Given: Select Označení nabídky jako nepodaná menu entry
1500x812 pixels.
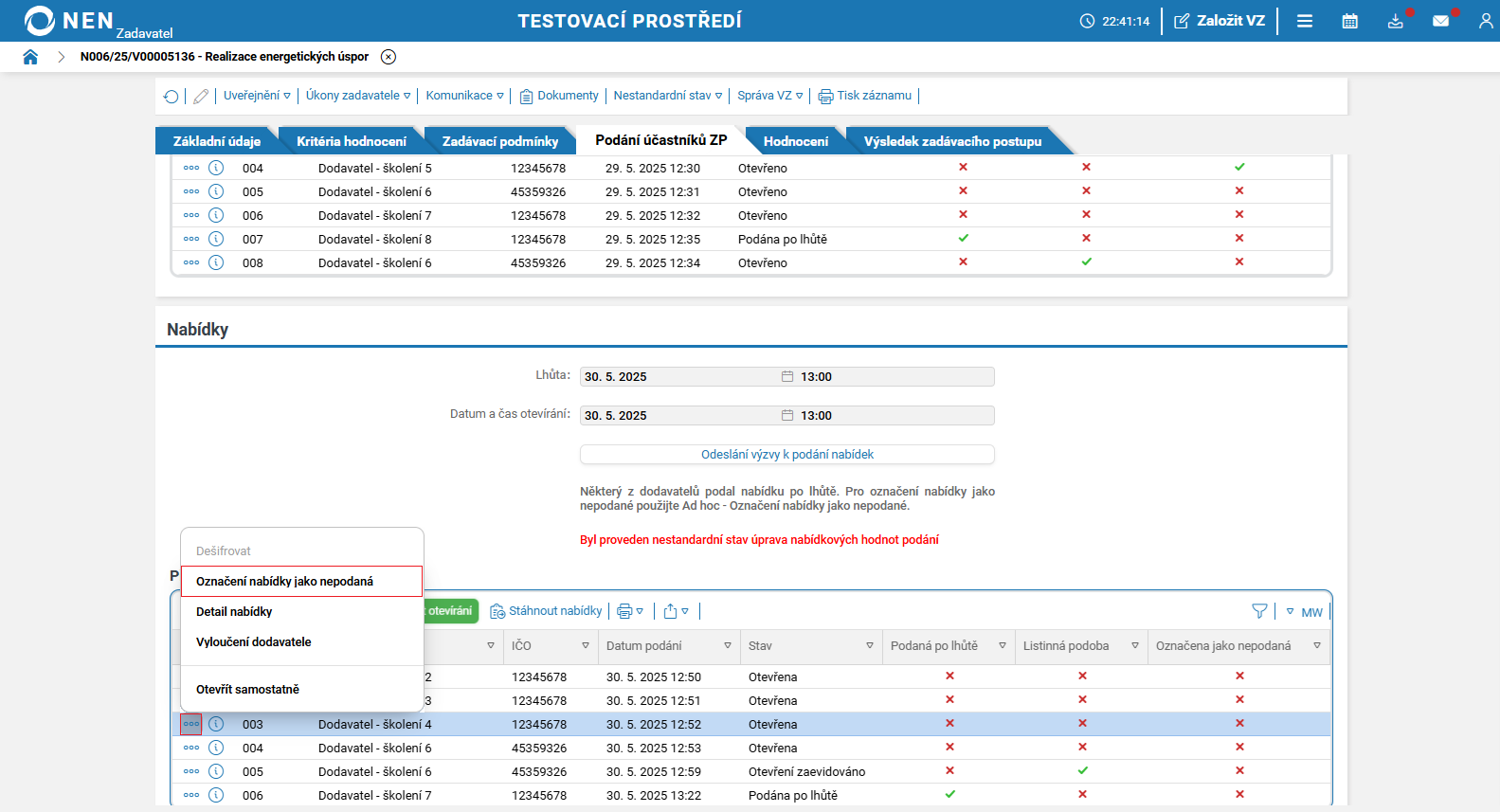Looking at the screenshot, I should click(284, 582).
